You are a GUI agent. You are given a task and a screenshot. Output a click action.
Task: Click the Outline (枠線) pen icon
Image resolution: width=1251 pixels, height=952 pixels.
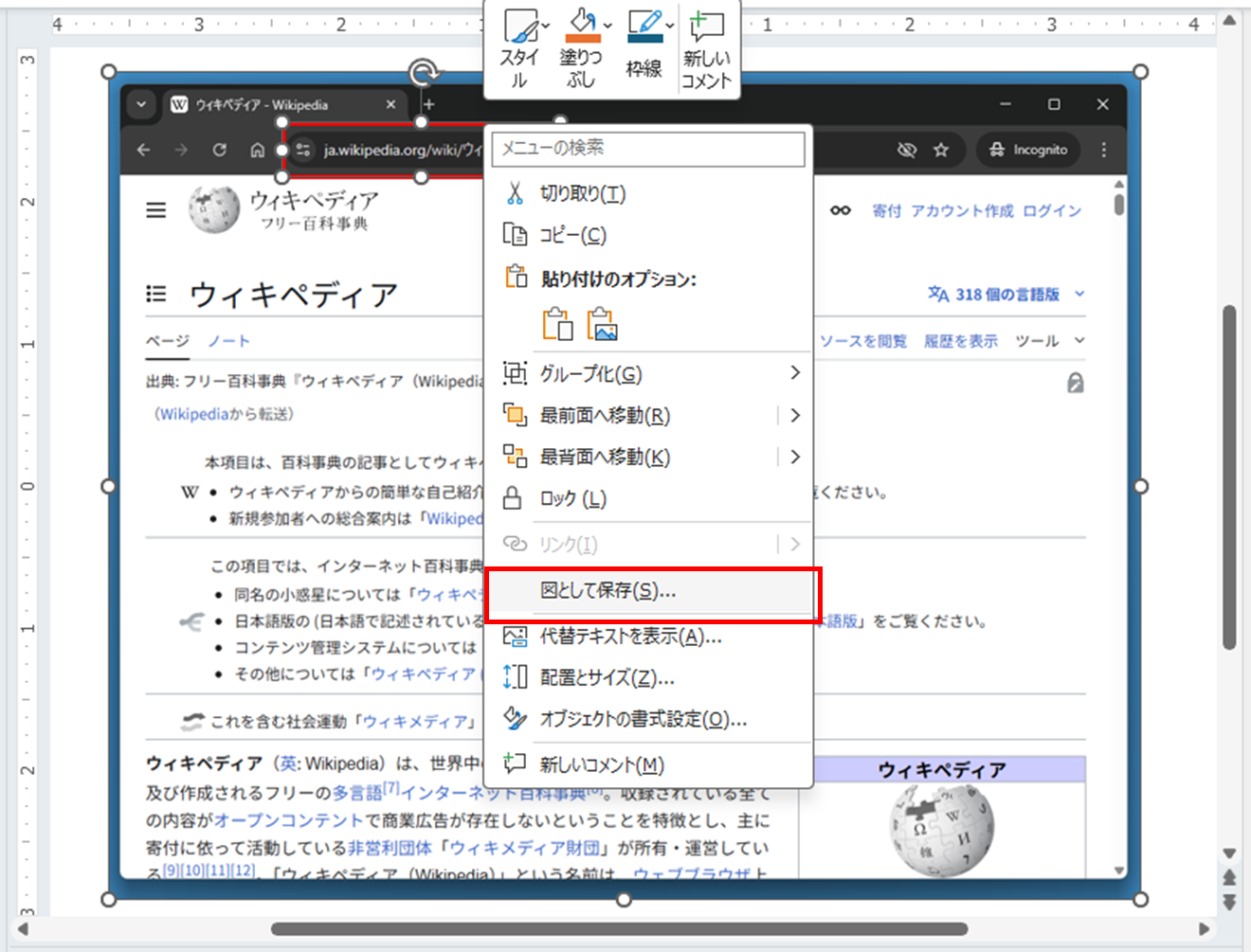(x=644, y=26)
